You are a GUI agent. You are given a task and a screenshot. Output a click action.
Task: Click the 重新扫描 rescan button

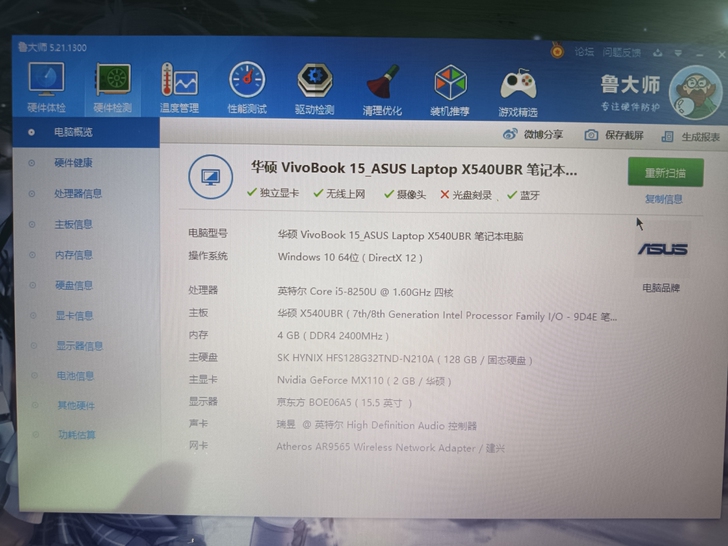coord(665,172)
